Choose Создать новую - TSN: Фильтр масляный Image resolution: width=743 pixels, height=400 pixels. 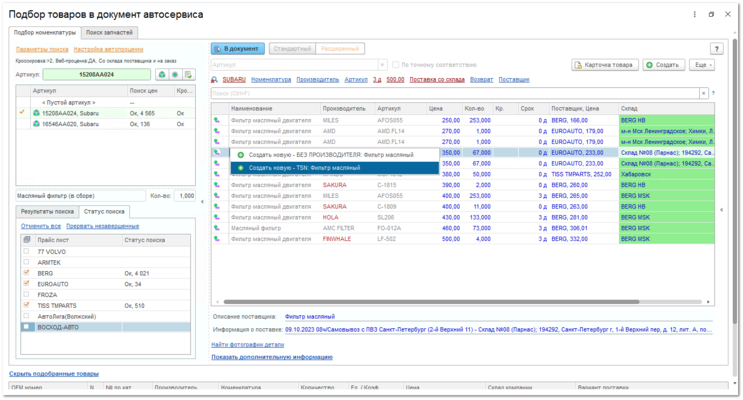tap(335, 168)
